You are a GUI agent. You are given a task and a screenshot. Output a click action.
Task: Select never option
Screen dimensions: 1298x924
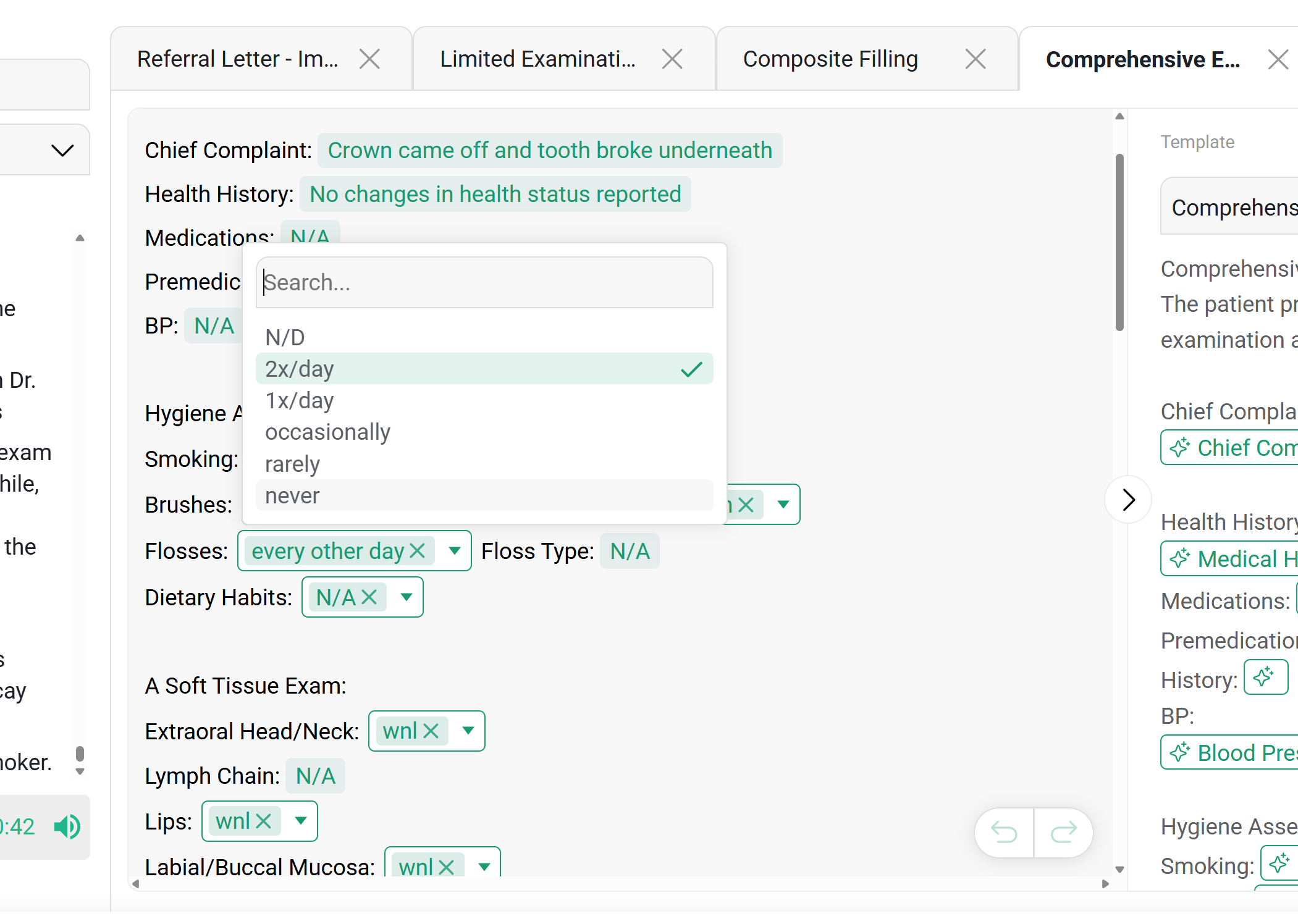coord(484,495)
